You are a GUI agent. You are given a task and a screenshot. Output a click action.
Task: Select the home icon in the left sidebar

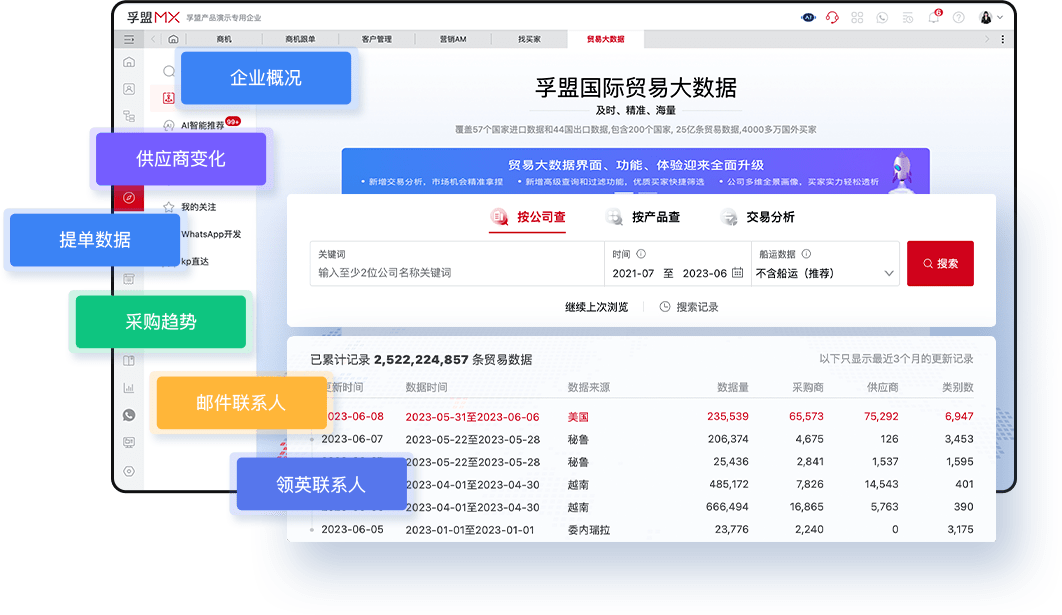(129, 62)
